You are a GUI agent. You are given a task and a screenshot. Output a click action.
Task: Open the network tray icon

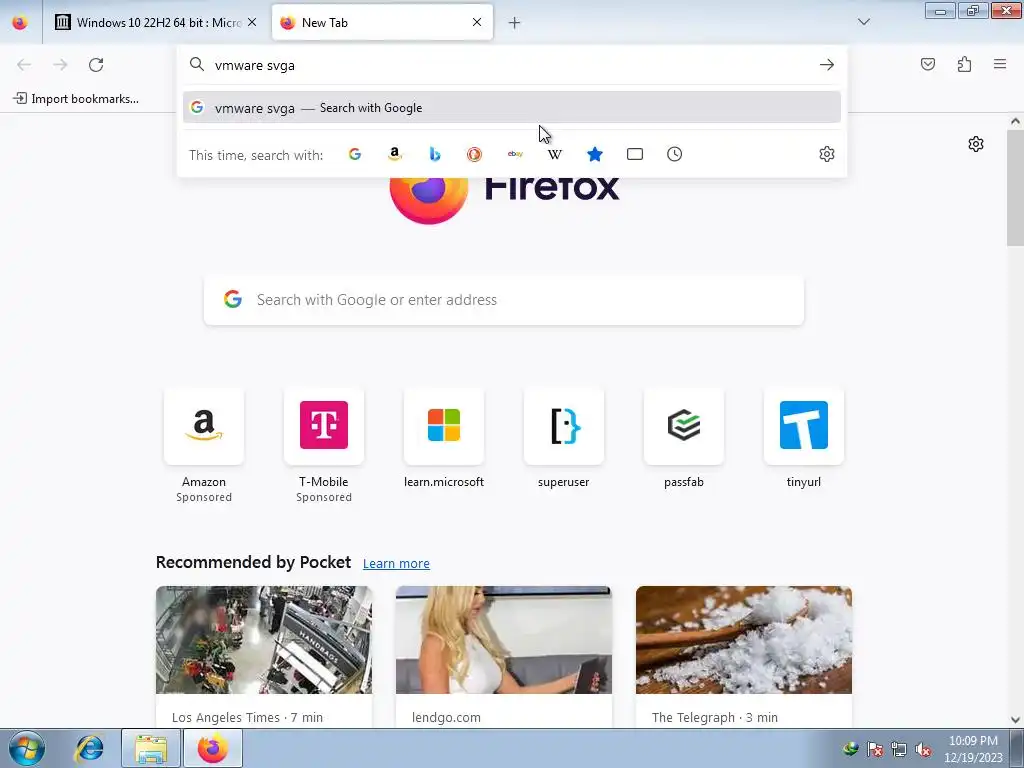point(899,750)
